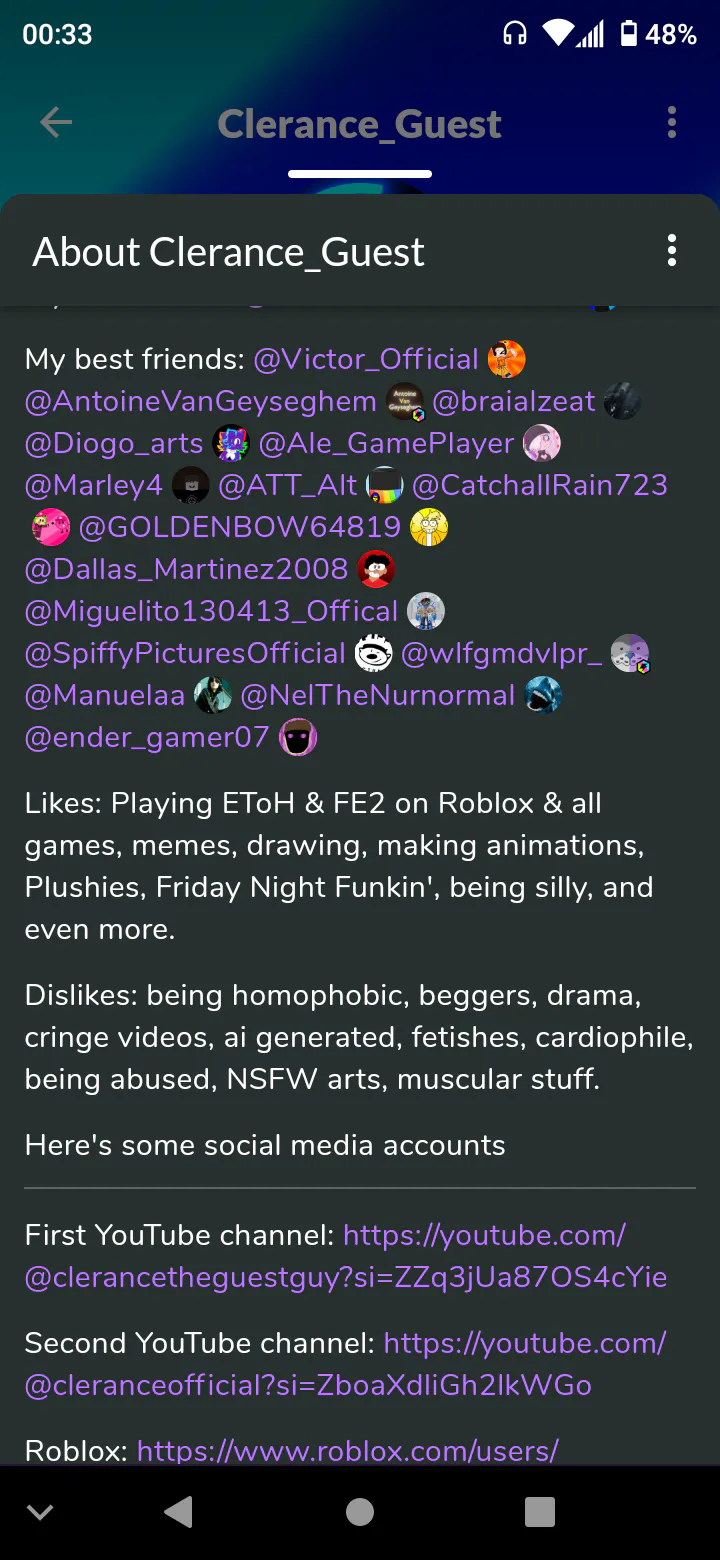
Task: Open the @AntoineVanGeyseghem profile mention
Action: [x=201, y=401]
